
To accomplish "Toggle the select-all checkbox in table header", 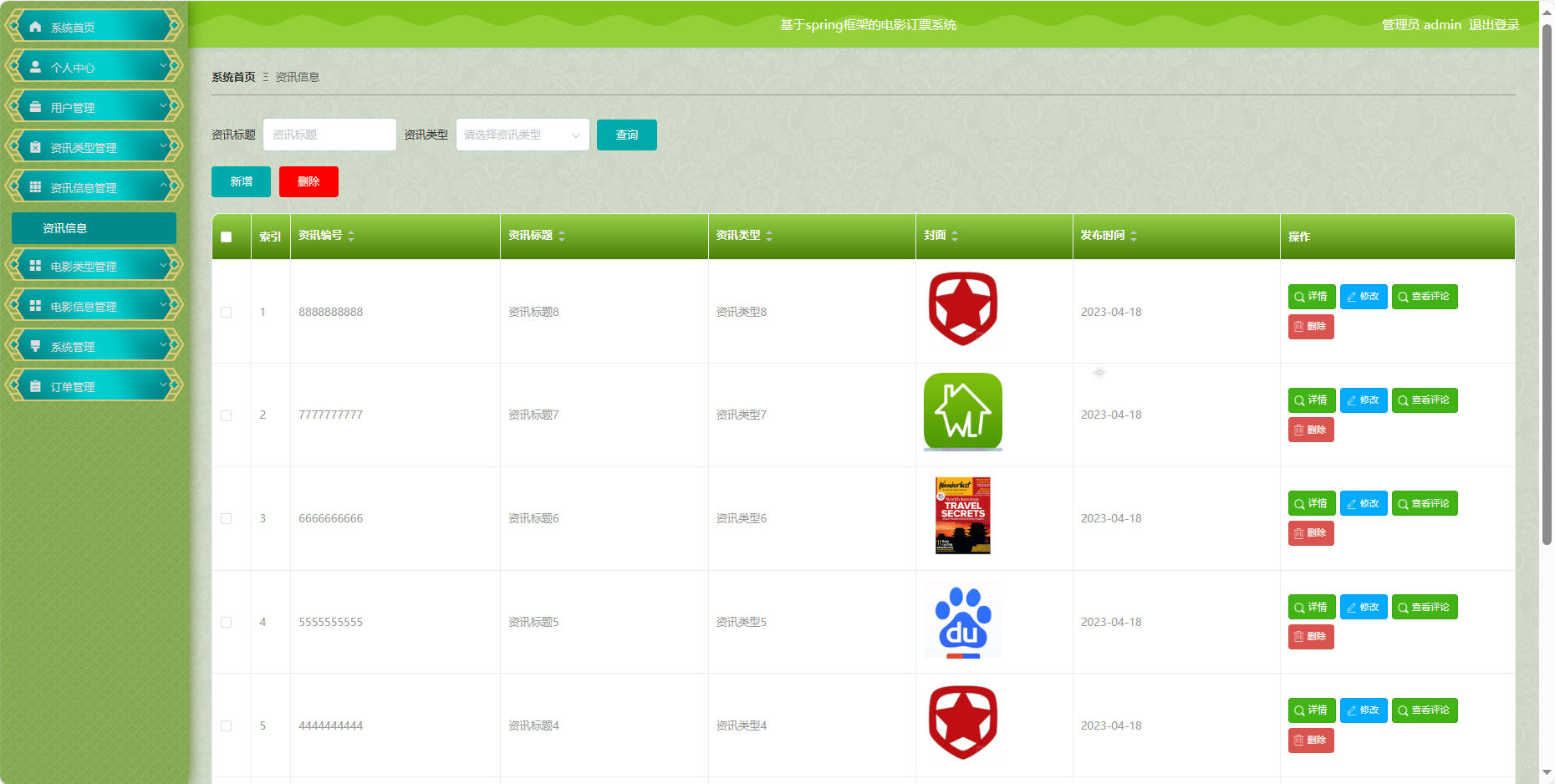I will click(226, 237).
